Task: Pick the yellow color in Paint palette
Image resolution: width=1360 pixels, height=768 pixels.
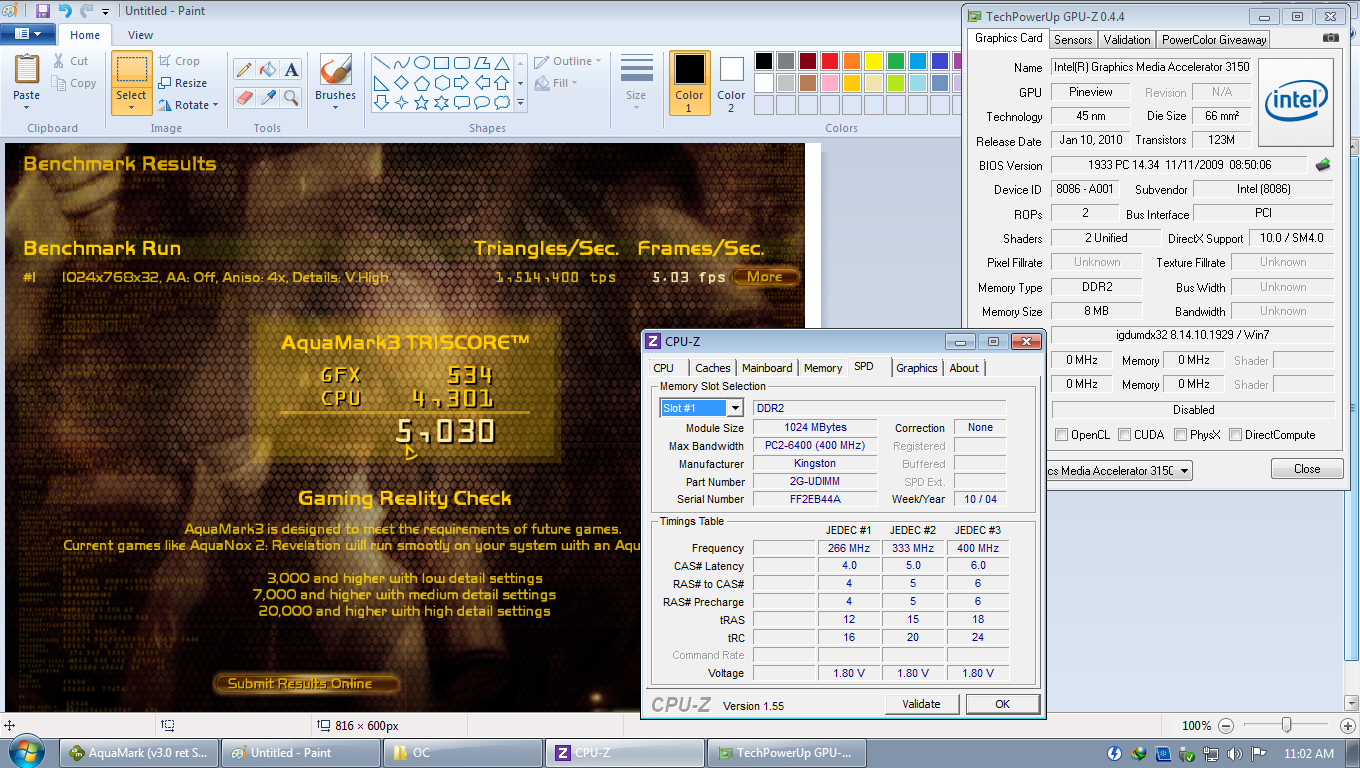Action: tap(873, 61)
